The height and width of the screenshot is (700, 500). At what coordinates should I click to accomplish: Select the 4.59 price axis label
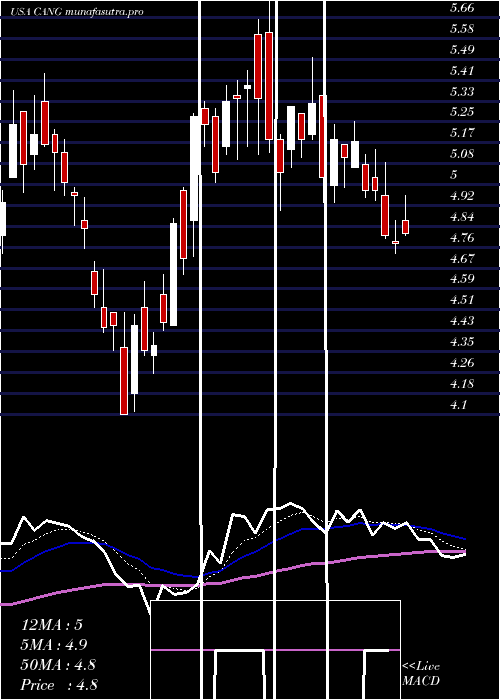tap(462, 279)
